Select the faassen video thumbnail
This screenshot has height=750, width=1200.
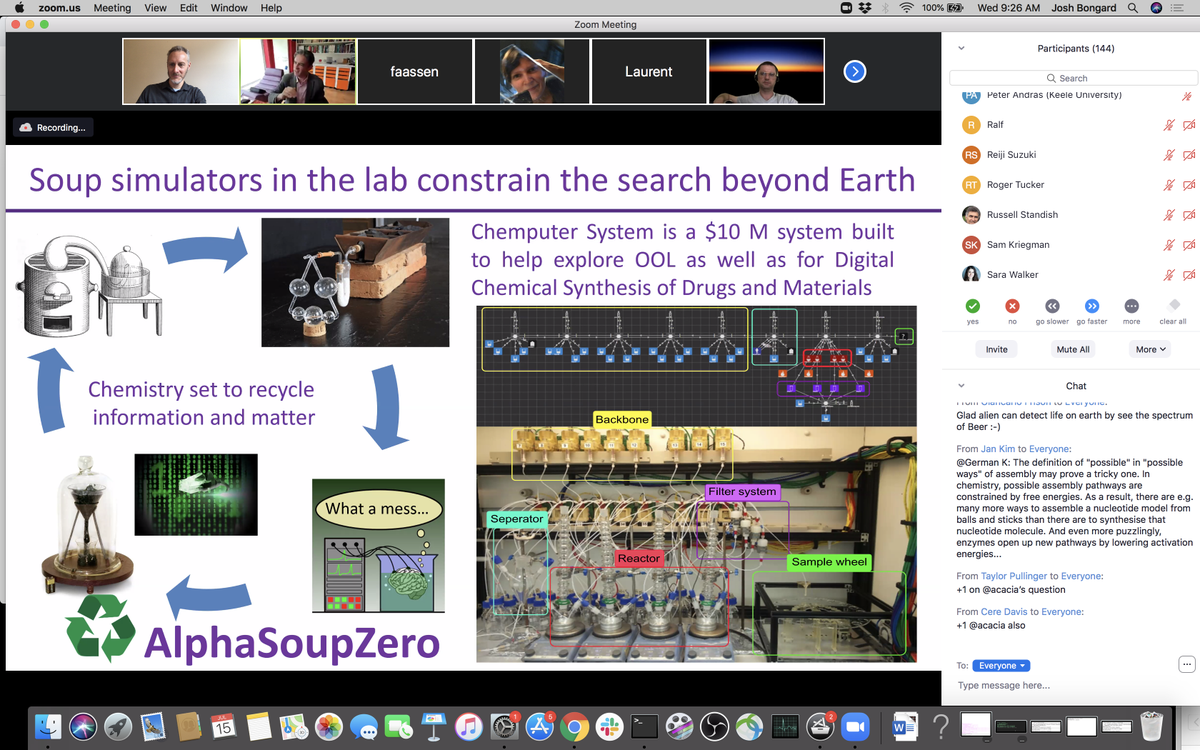tap(414, 71)
